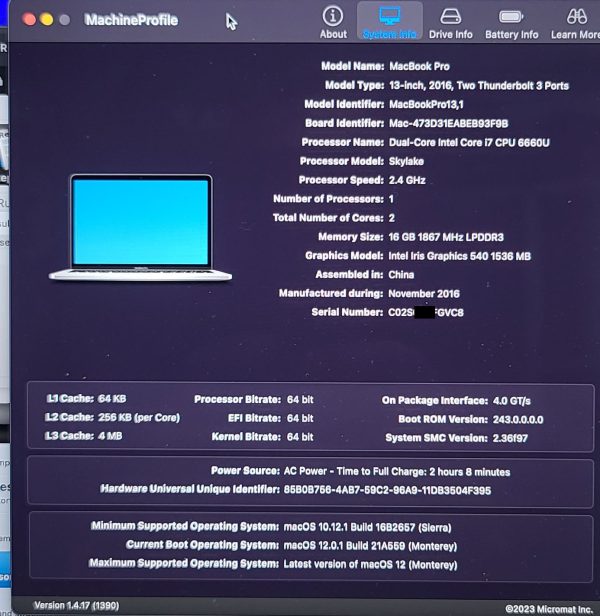The image size is (600, 616).
Task: Click the Power Source charge time text
Action: point(397,471)
